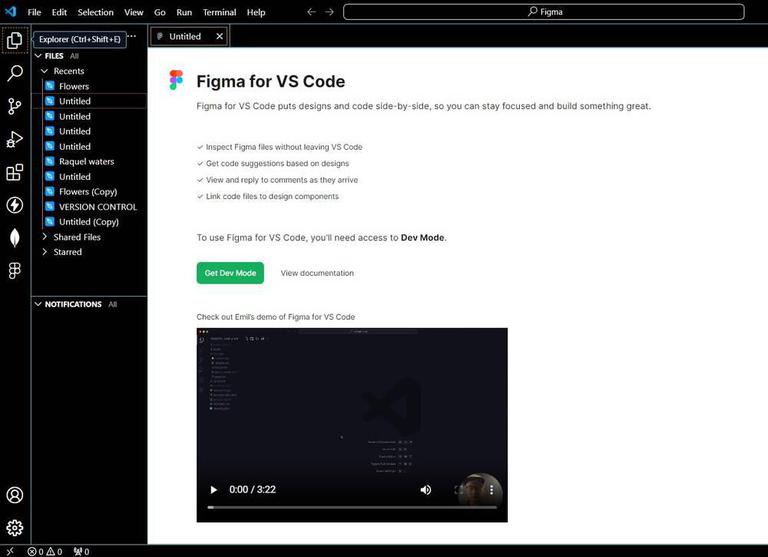
Task: Open the Manage gear icon
Action: pos(15,528)
